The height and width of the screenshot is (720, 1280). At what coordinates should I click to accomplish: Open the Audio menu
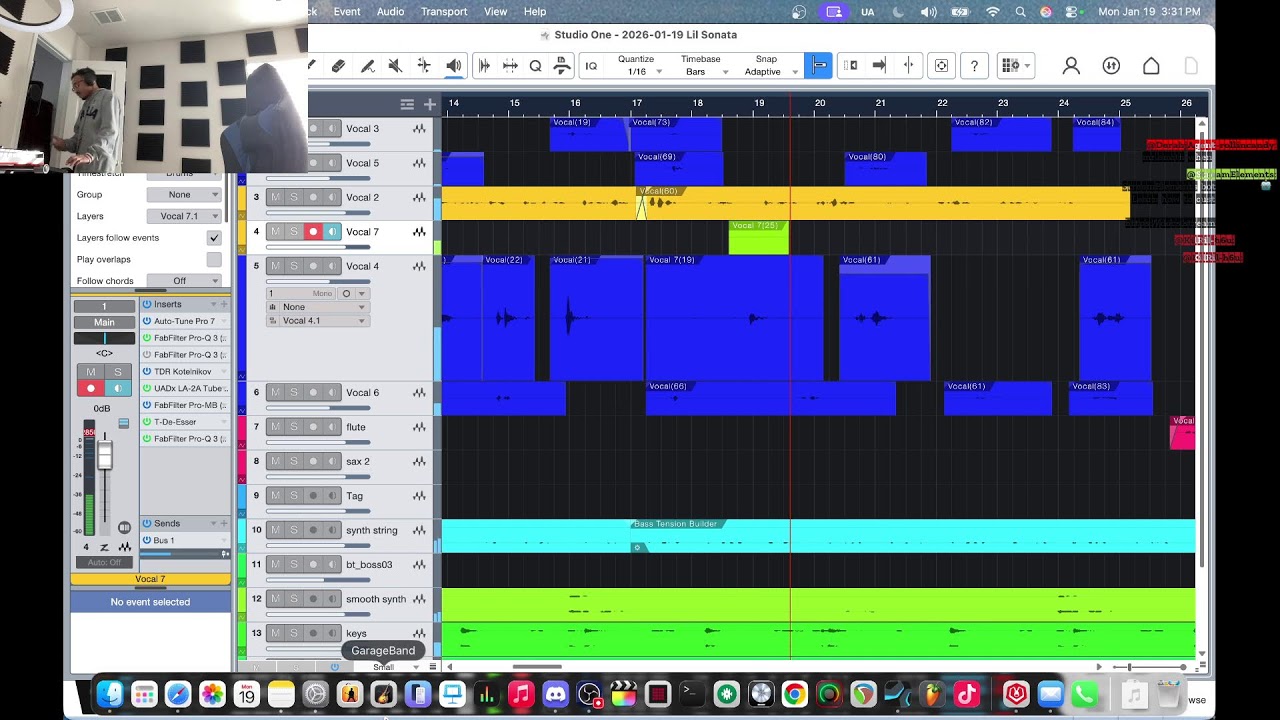pyautogui.click(x=390, y=12)
